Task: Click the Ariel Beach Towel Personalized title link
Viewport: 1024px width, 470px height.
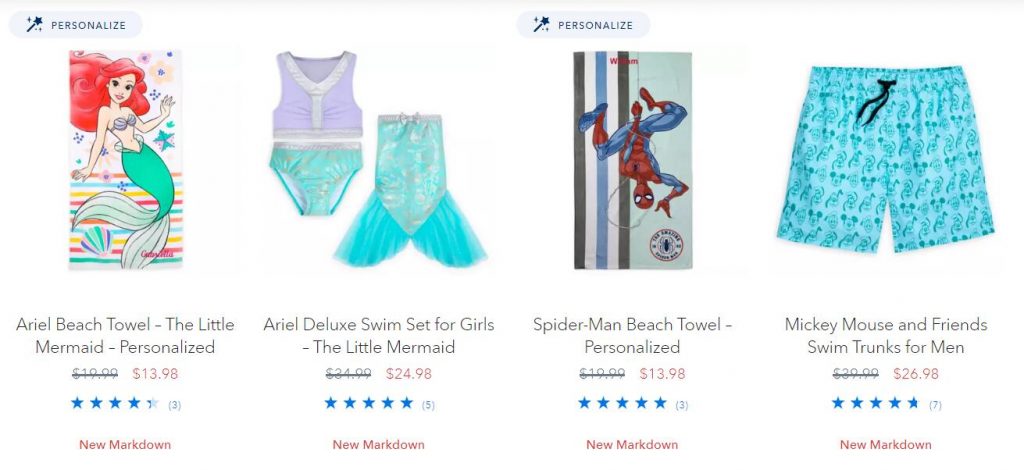Action: (125, 336)
